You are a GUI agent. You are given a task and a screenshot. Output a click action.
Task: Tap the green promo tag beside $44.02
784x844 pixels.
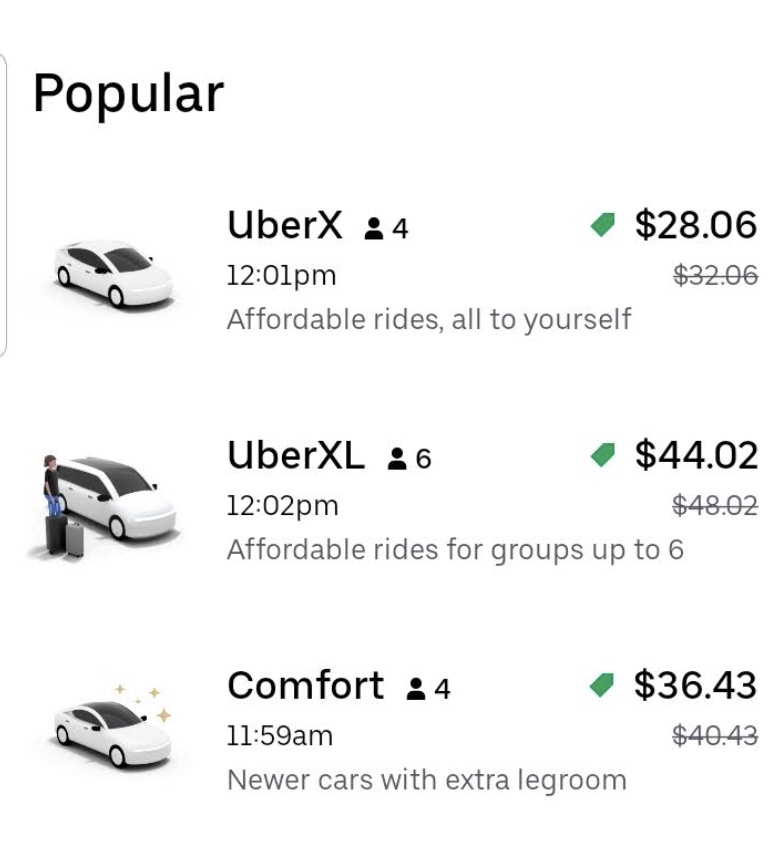click(603, 456)
